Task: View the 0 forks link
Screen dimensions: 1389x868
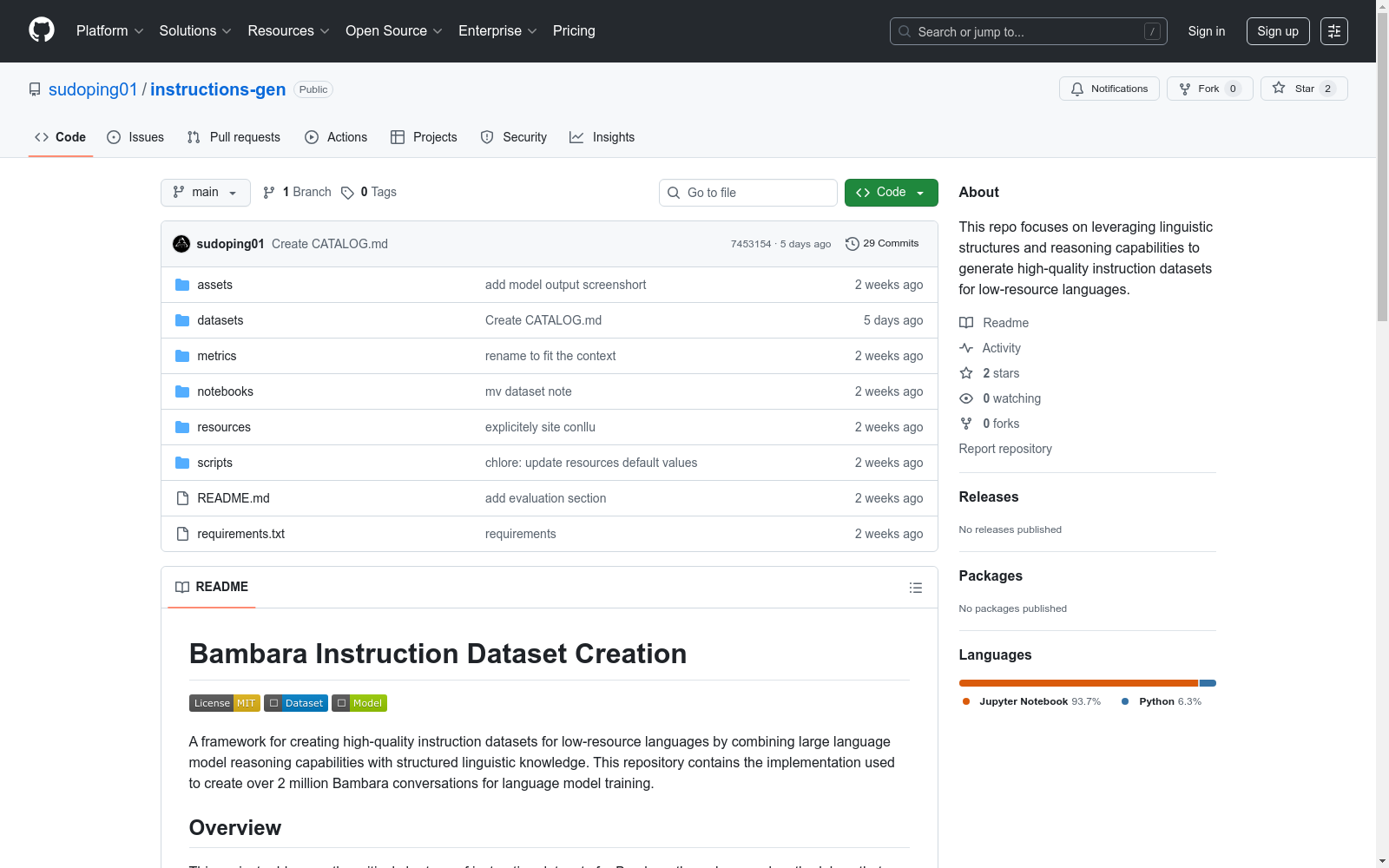Action: pos(990,424)
